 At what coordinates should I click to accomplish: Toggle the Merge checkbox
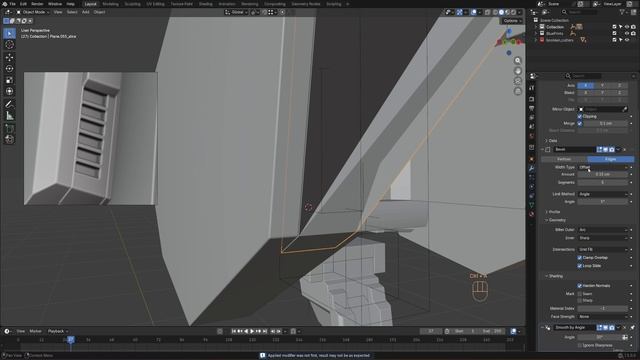point(580,123)
